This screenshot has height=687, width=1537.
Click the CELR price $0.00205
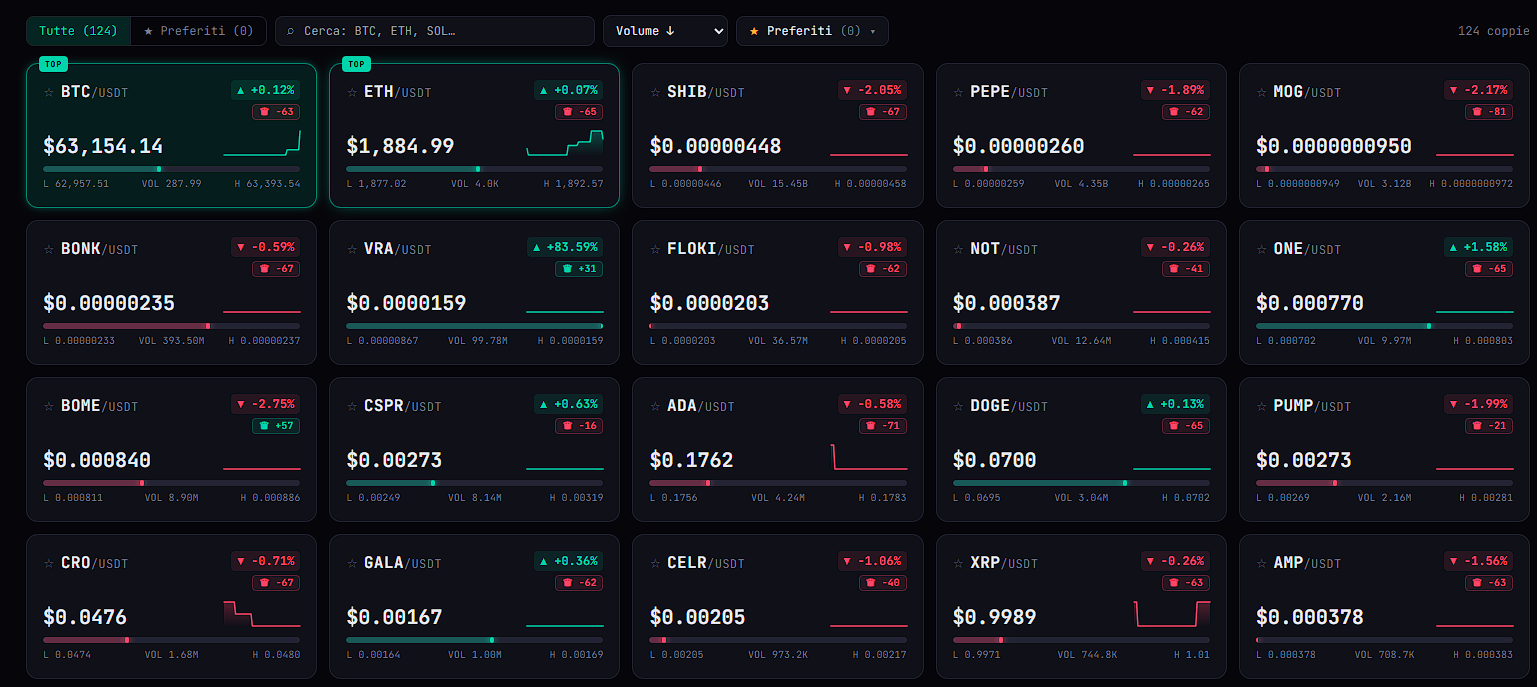[x=697, y=617]
